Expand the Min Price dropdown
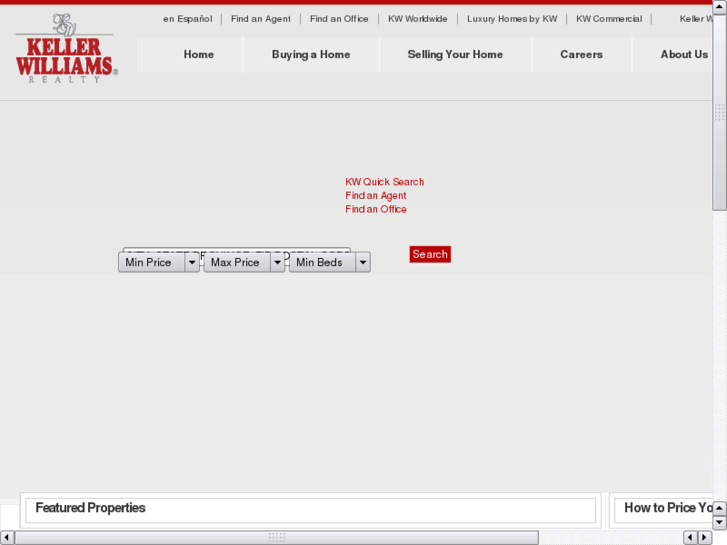 click(159, 263)
